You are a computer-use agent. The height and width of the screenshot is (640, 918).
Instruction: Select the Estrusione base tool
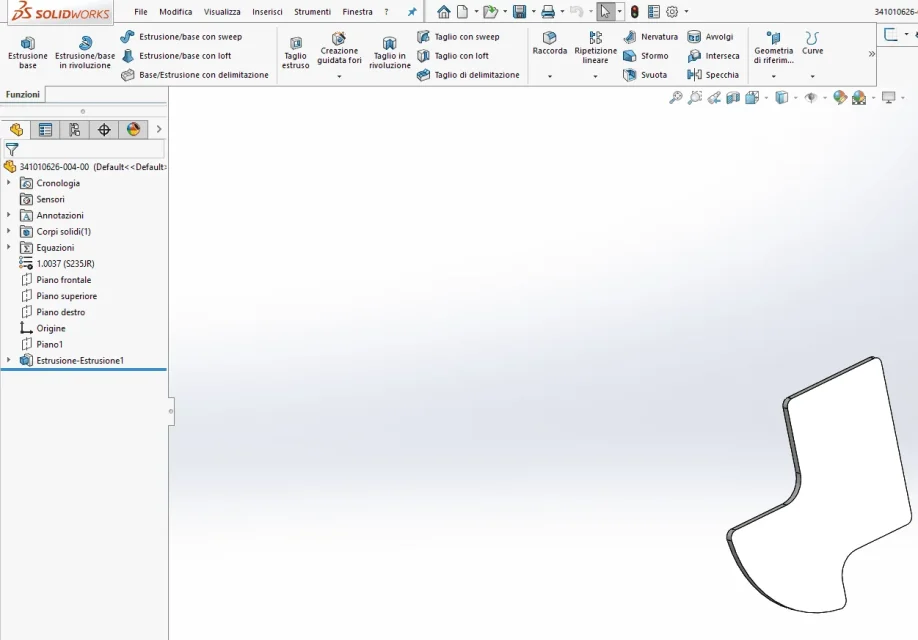point(28,52)
